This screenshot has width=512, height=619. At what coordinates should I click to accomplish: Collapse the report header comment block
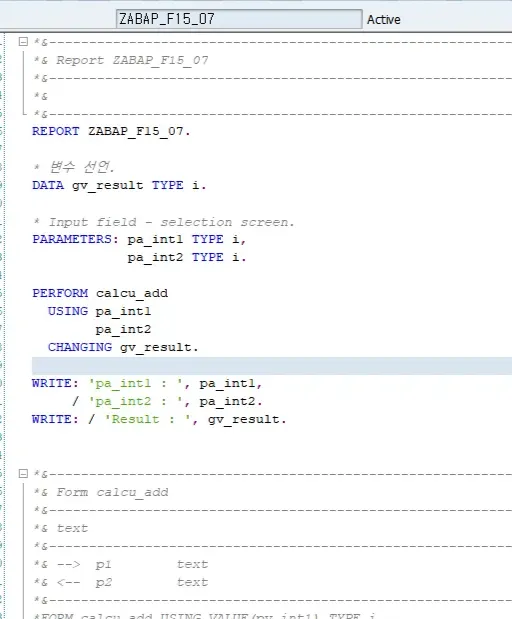[x=23, y=41]
